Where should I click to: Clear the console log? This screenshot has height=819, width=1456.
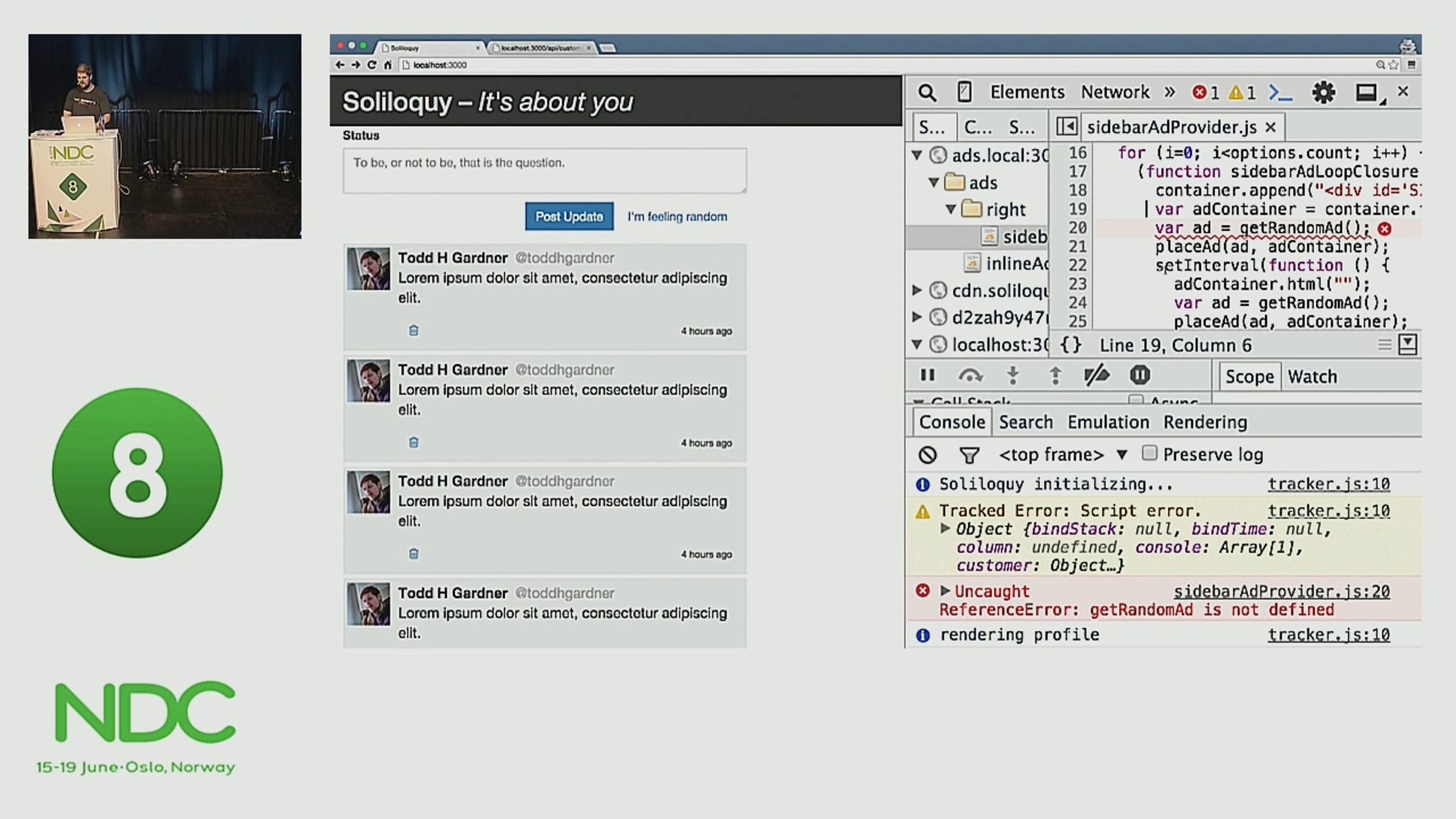[928, 455]
